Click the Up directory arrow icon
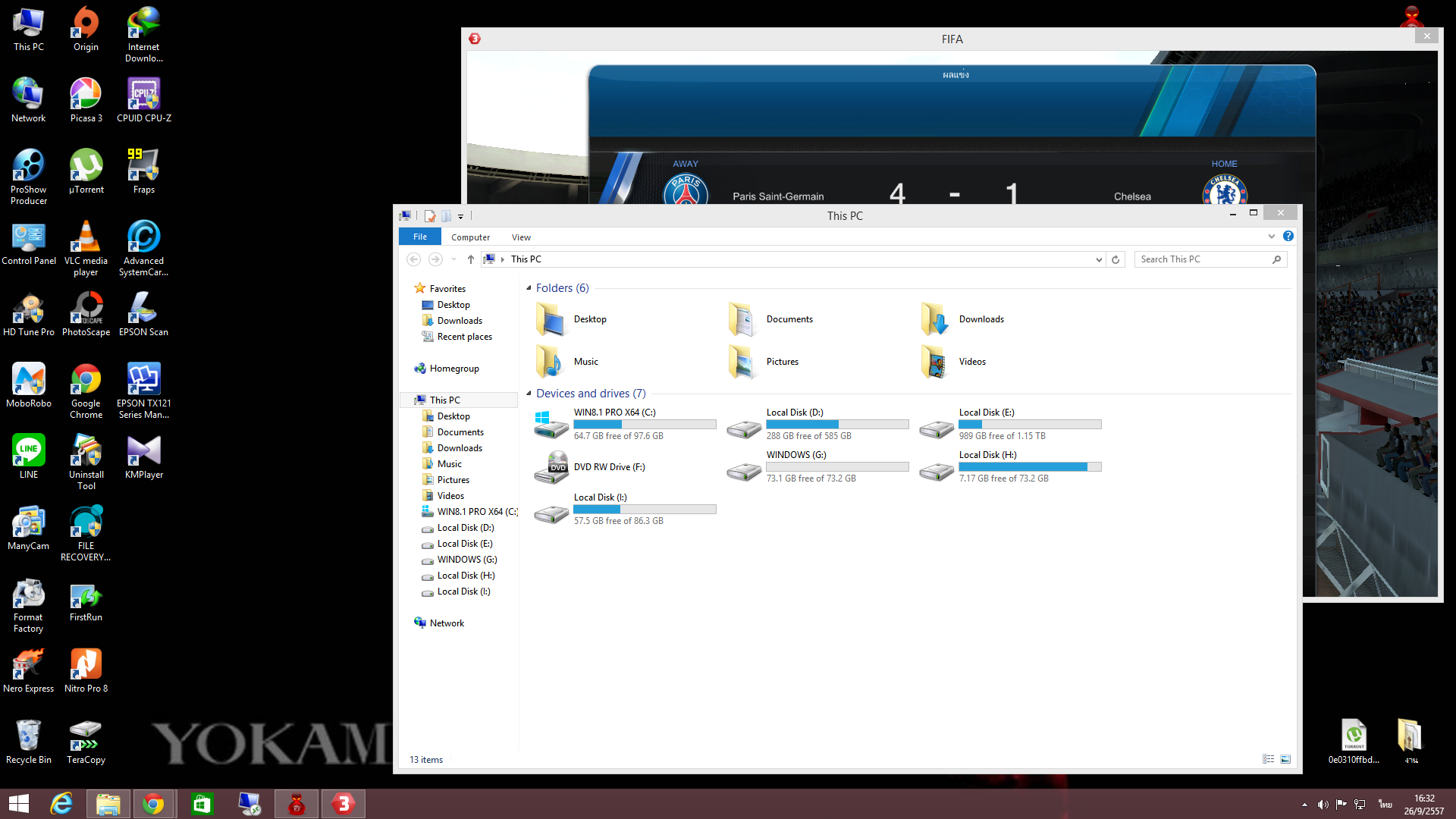Viewport: 1456px width, 819px height. 470,259
